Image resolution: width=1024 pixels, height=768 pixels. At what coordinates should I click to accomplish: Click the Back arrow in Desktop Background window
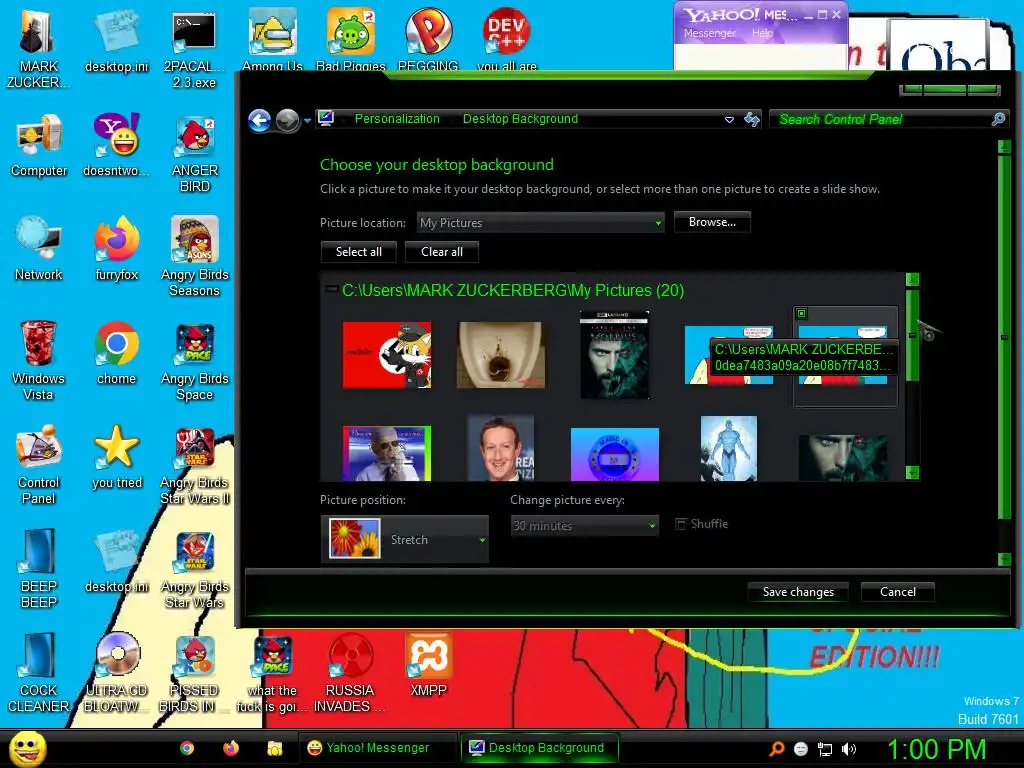click(x=260, y=120)
